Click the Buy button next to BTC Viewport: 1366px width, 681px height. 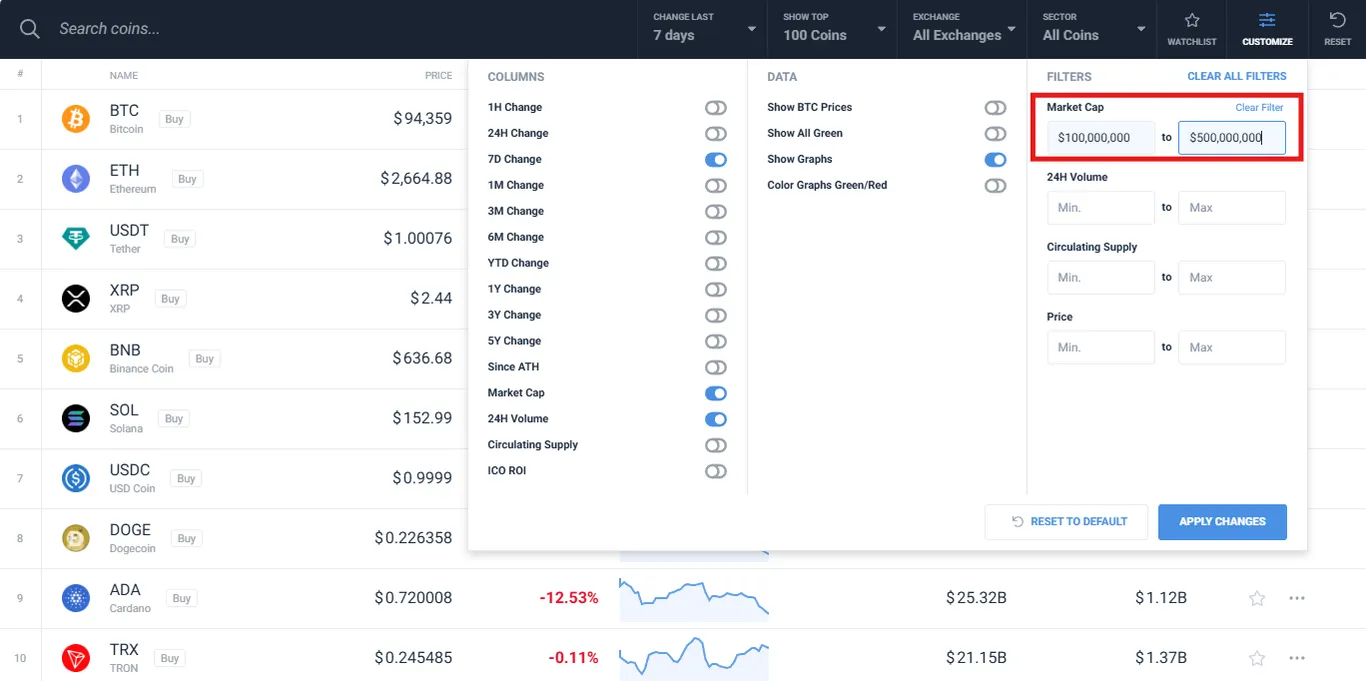click(x=174, y=119)
